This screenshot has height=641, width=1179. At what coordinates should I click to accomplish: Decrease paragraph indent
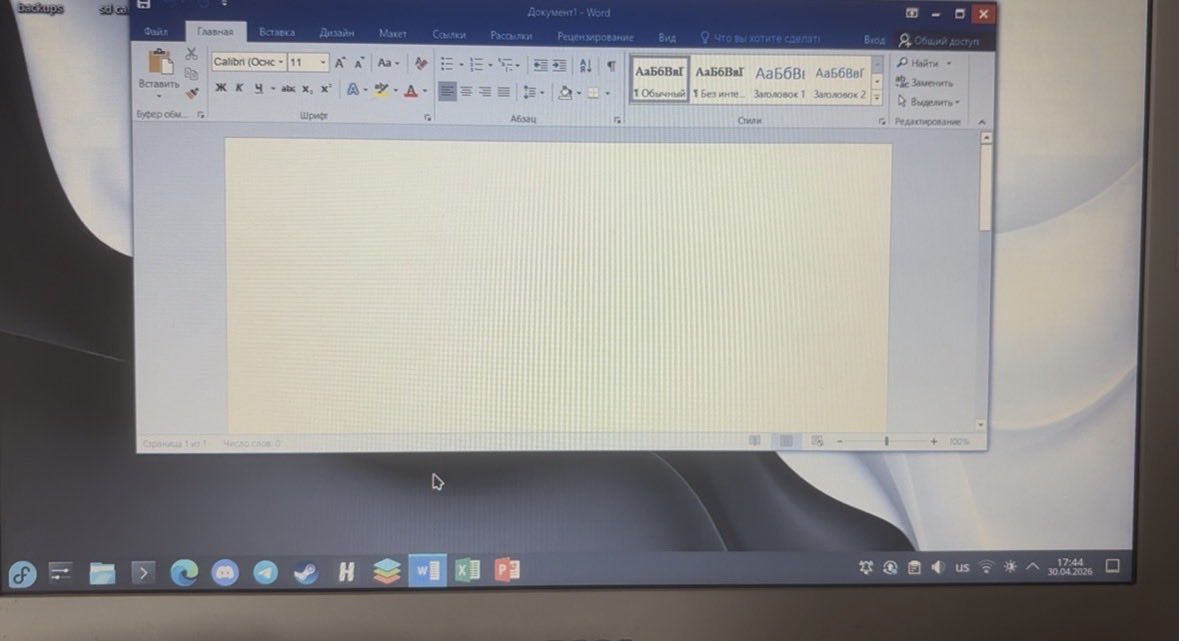540,66
